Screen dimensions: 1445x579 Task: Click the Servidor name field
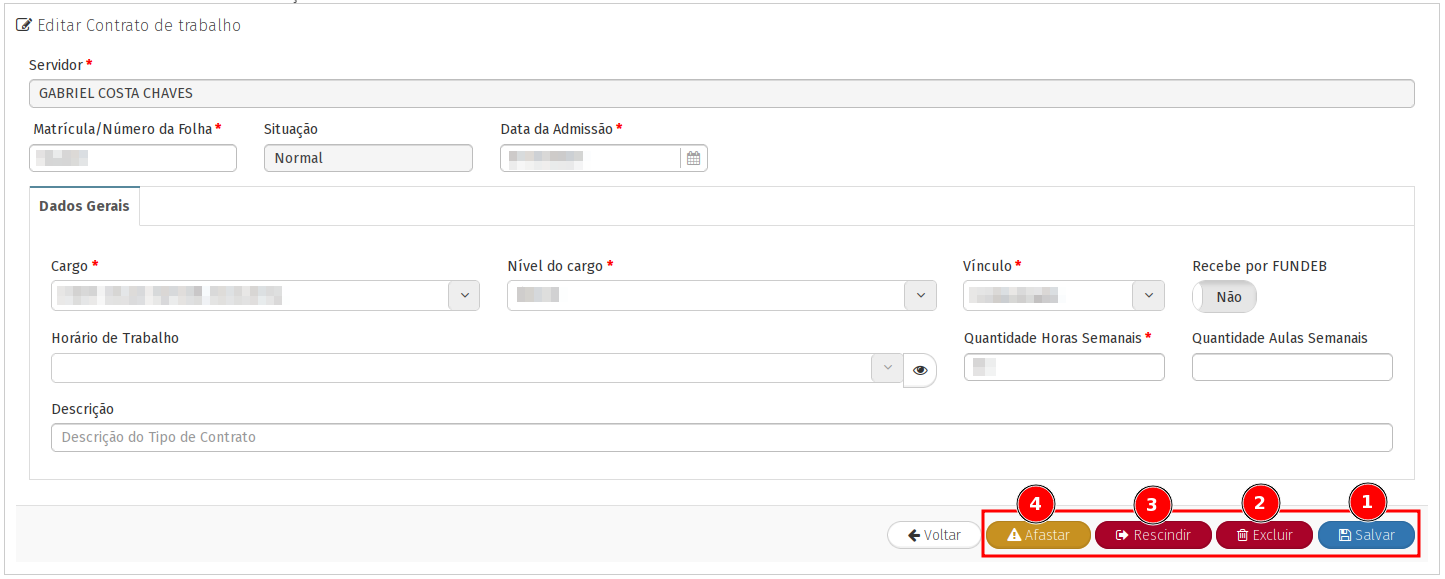tap(720, 93)
